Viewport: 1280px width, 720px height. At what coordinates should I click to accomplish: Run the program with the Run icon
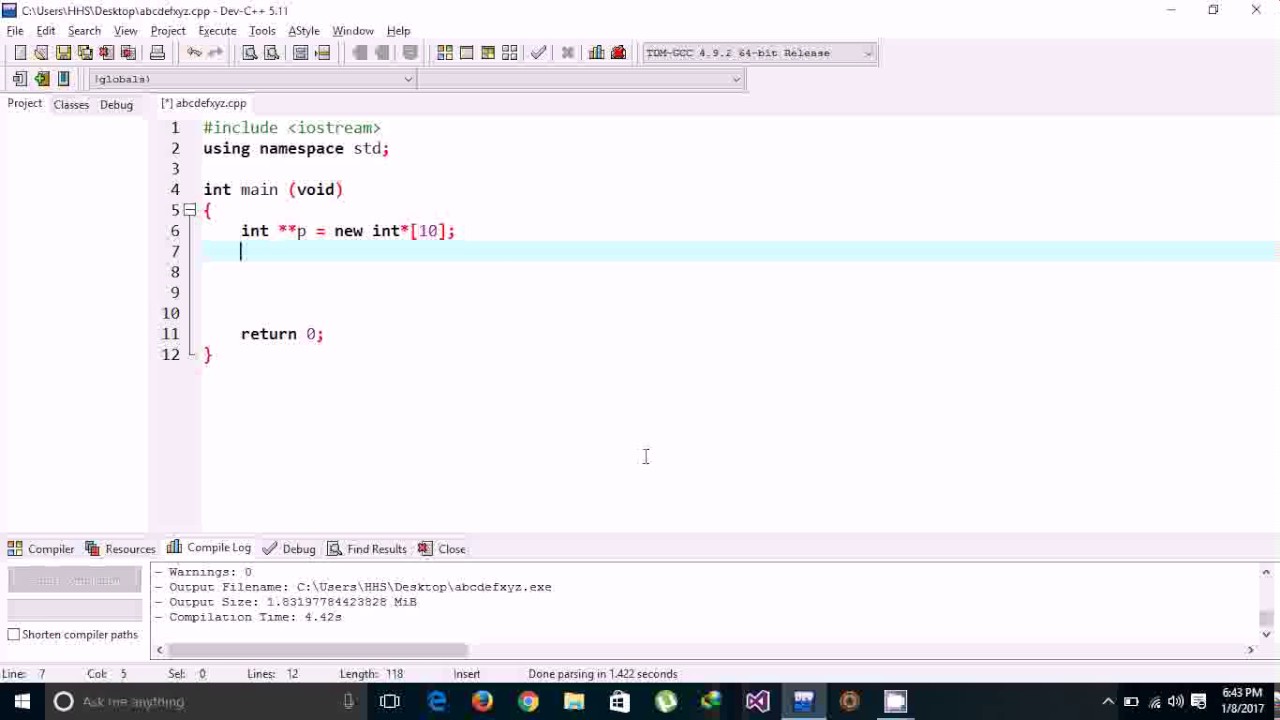coord(466,53)
